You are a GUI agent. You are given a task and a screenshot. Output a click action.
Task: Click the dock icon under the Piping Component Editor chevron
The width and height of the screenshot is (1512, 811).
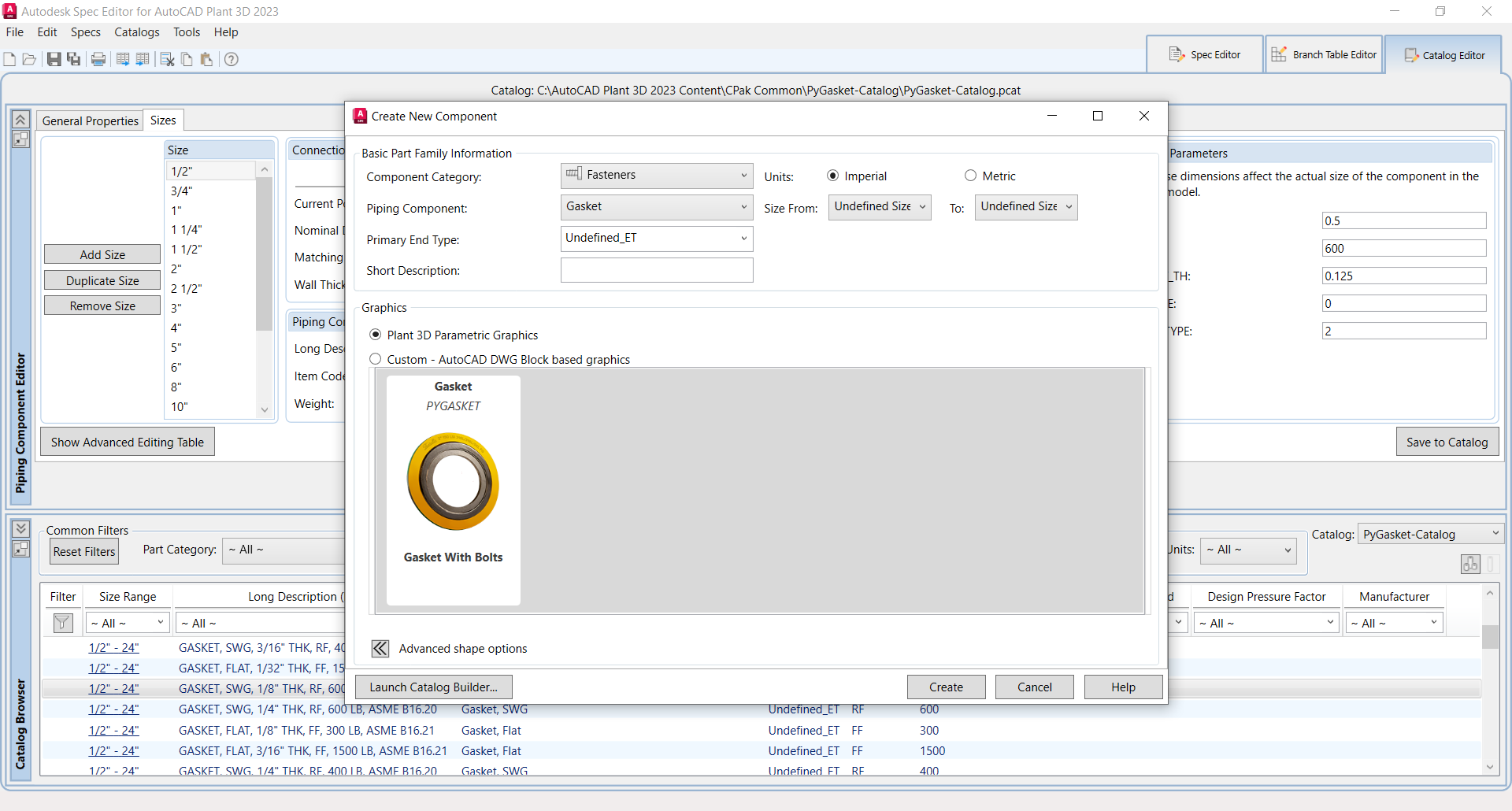[21, 139]
